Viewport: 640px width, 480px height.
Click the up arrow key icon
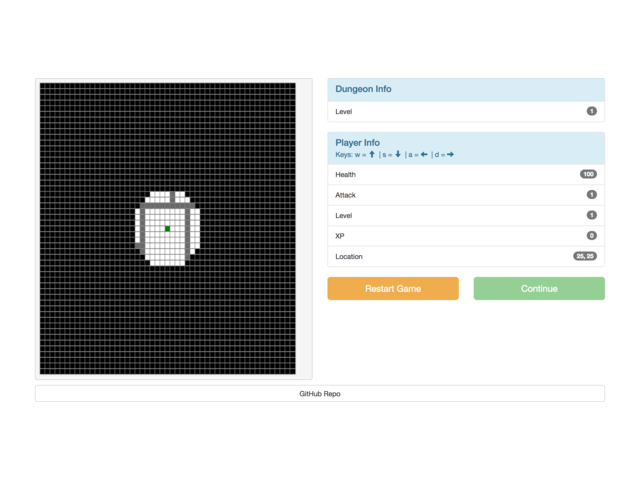click(x=372, y=155)
